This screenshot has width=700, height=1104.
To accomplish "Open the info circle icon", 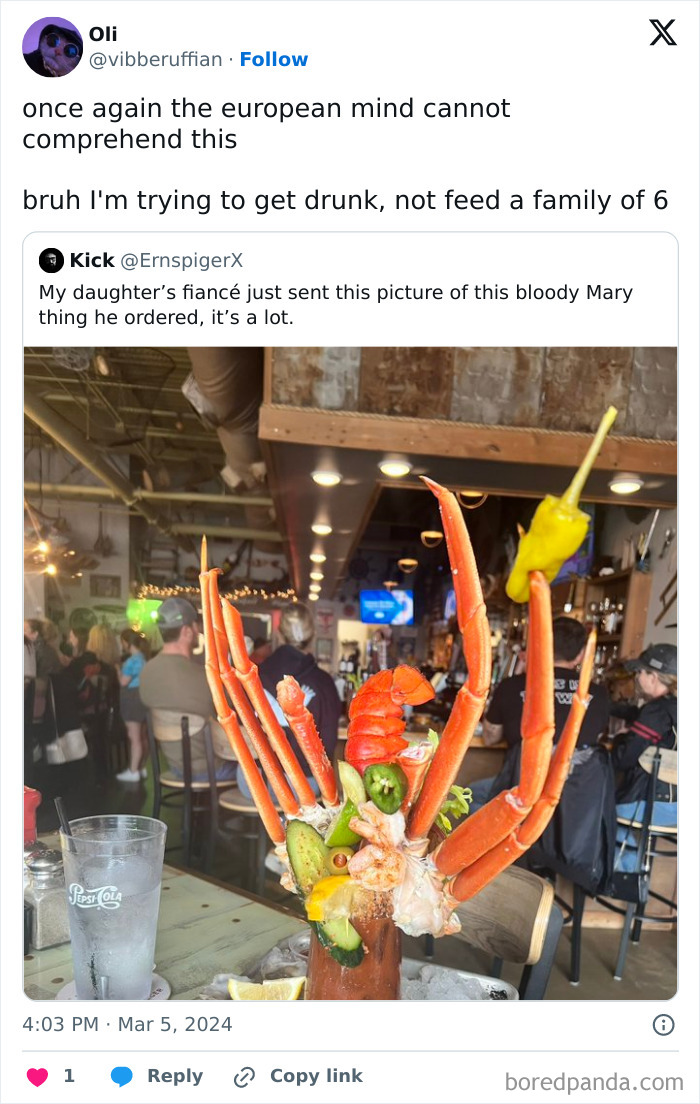I will pos(663,1024).
